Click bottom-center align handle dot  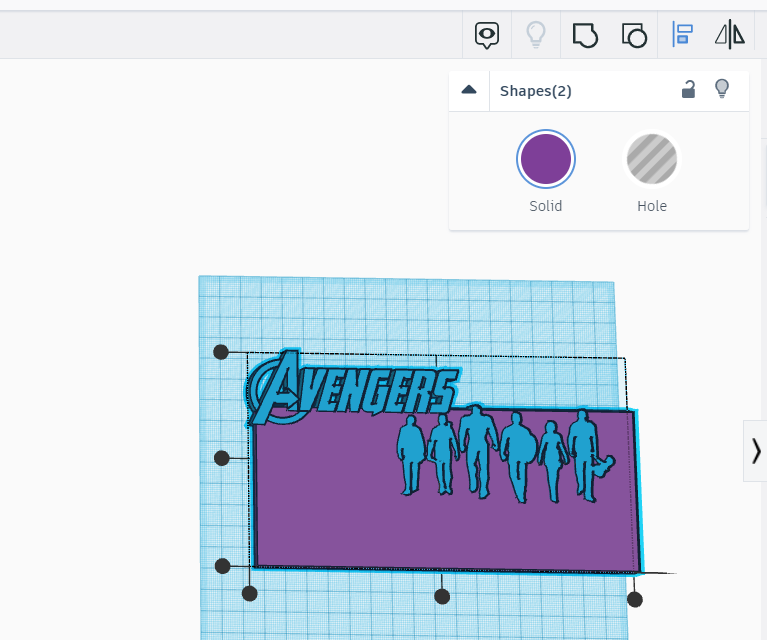[x=442, y=596]
